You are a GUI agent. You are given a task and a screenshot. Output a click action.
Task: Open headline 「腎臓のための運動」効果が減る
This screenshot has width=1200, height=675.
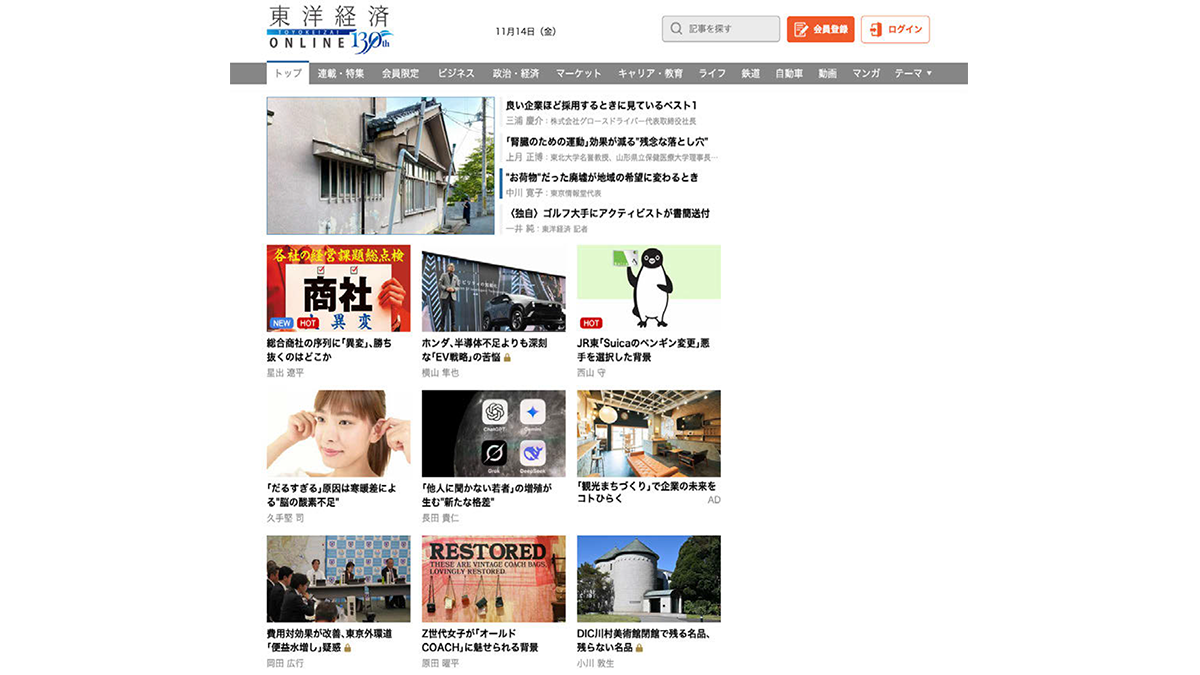pyautogui.click(x=607, y=142)
